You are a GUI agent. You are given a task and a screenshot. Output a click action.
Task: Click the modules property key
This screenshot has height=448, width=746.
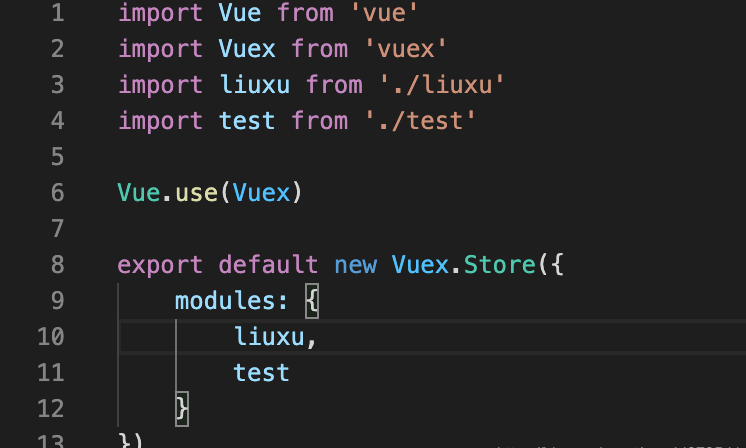pos(225,301)
